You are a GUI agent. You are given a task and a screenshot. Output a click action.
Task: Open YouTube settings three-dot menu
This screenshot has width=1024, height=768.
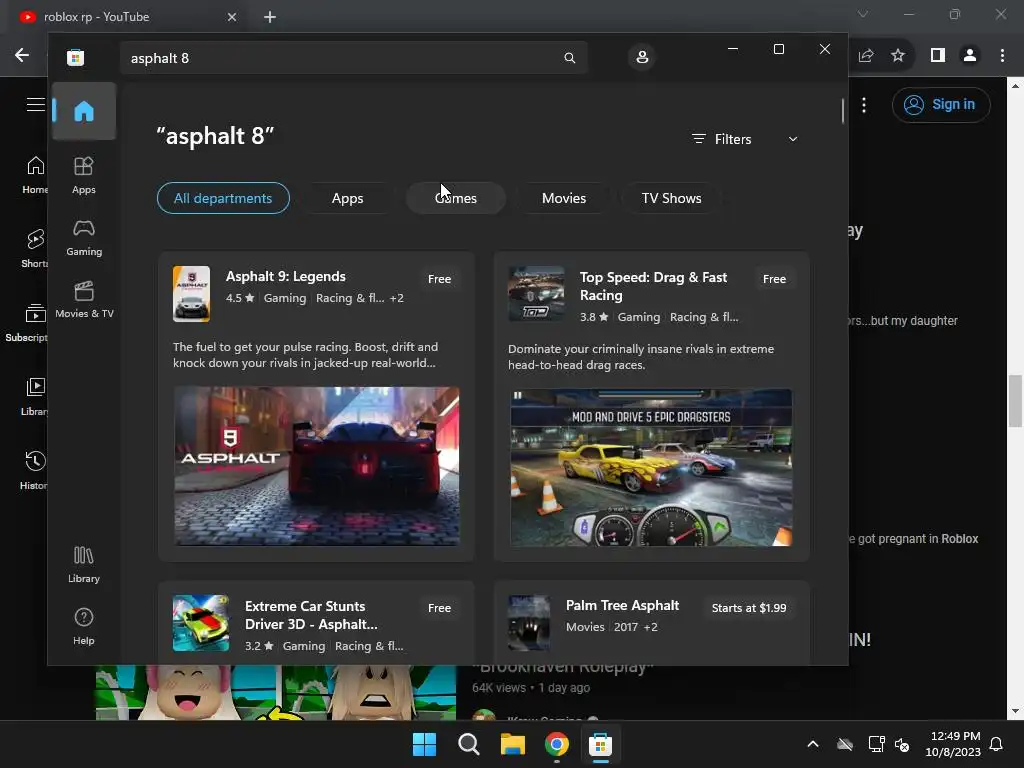pyautogui.click(x=864, y=105)
